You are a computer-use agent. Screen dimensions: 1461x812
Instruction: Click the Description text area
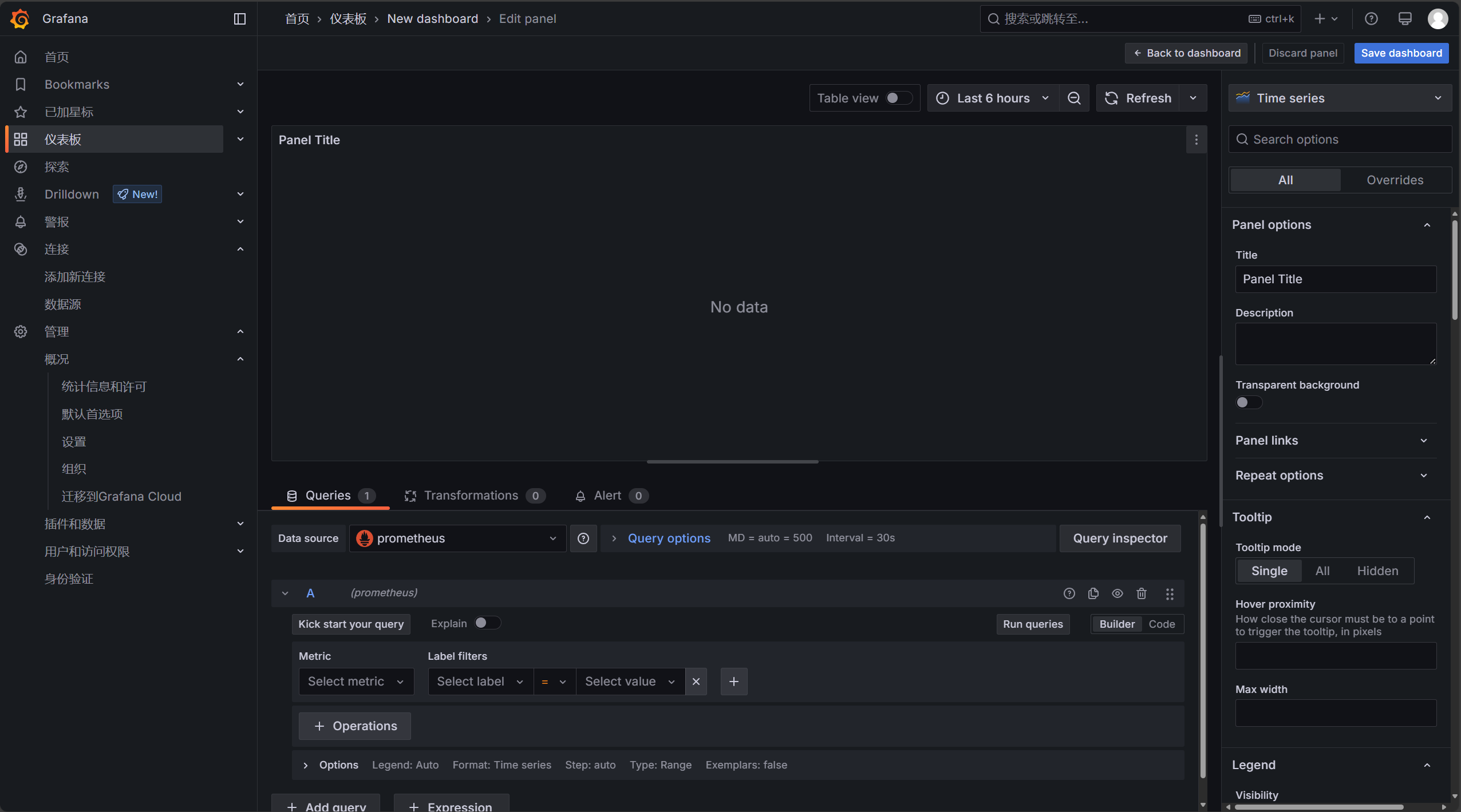click(x=1336, y=344)
